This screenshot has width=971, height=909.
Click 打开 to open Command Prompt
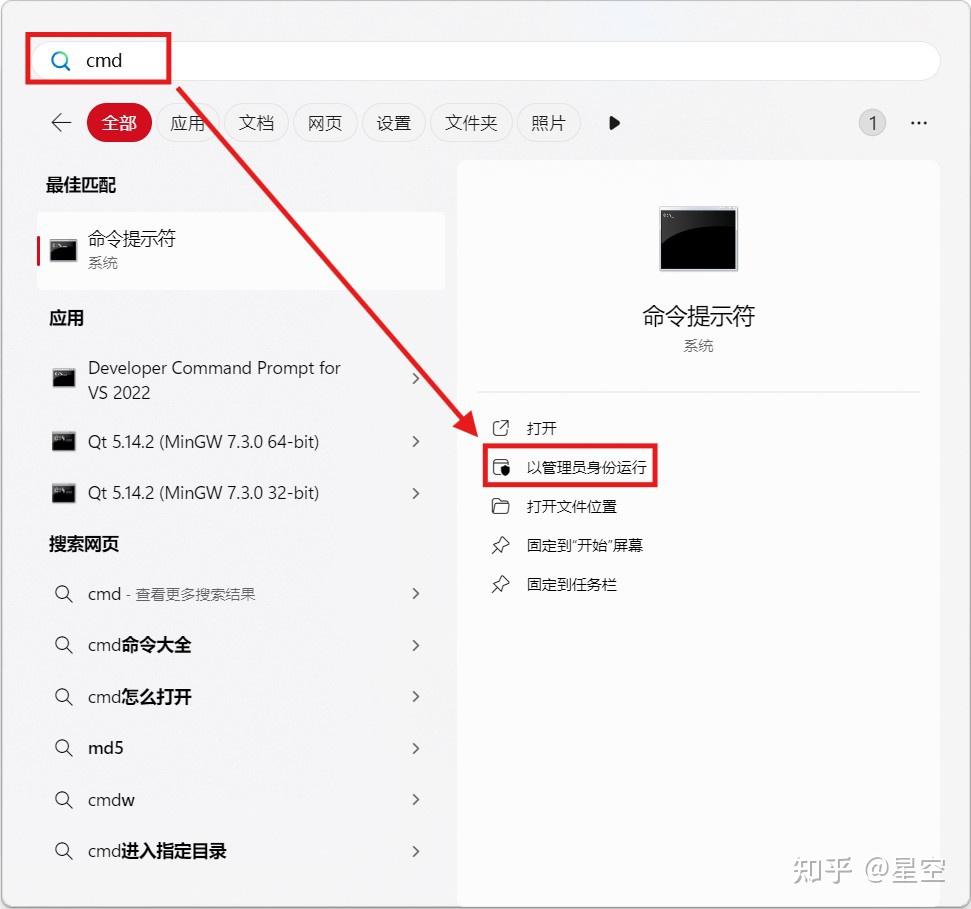click(x=541, y=428)
